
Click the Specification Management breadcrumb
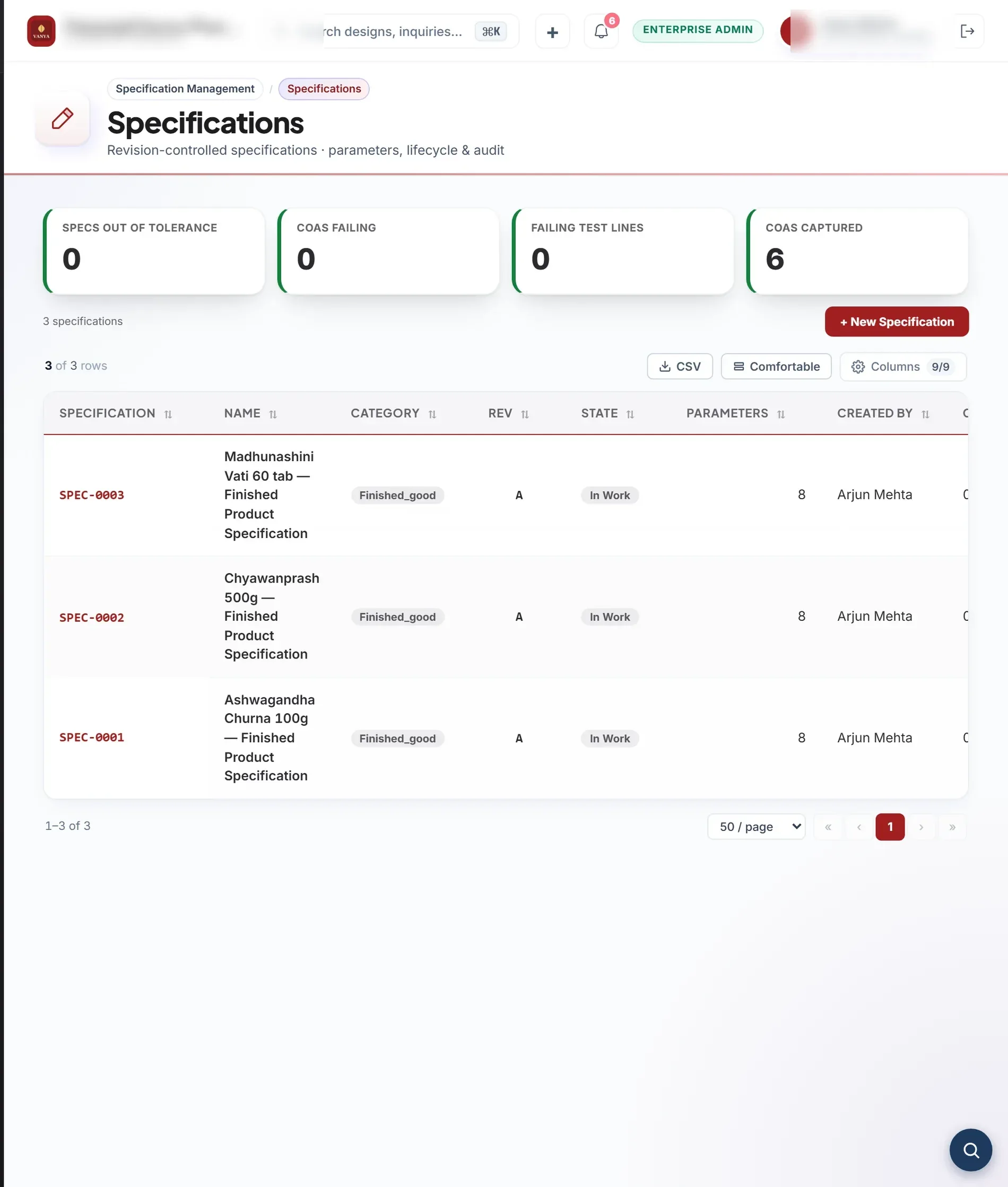click(x=185, y=89)
